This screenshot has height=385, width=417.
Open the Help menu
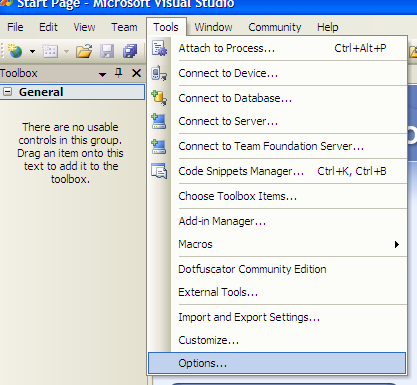tap(328, 27)
